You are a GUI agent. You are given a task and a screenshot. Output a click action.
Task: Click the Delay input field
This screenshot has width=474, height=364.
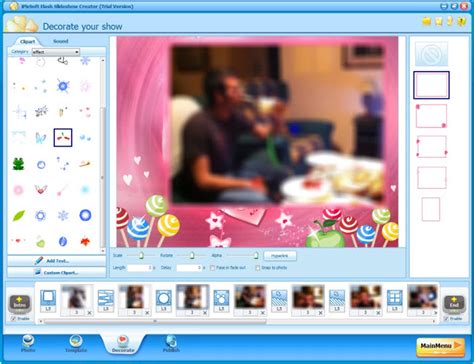coord(189,268)
